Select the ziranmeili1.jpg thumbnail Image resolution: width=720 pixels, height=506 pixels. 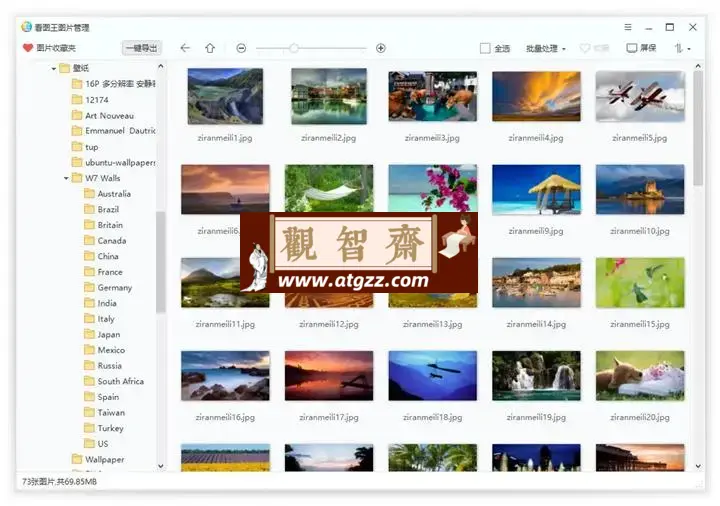point(225,96)
